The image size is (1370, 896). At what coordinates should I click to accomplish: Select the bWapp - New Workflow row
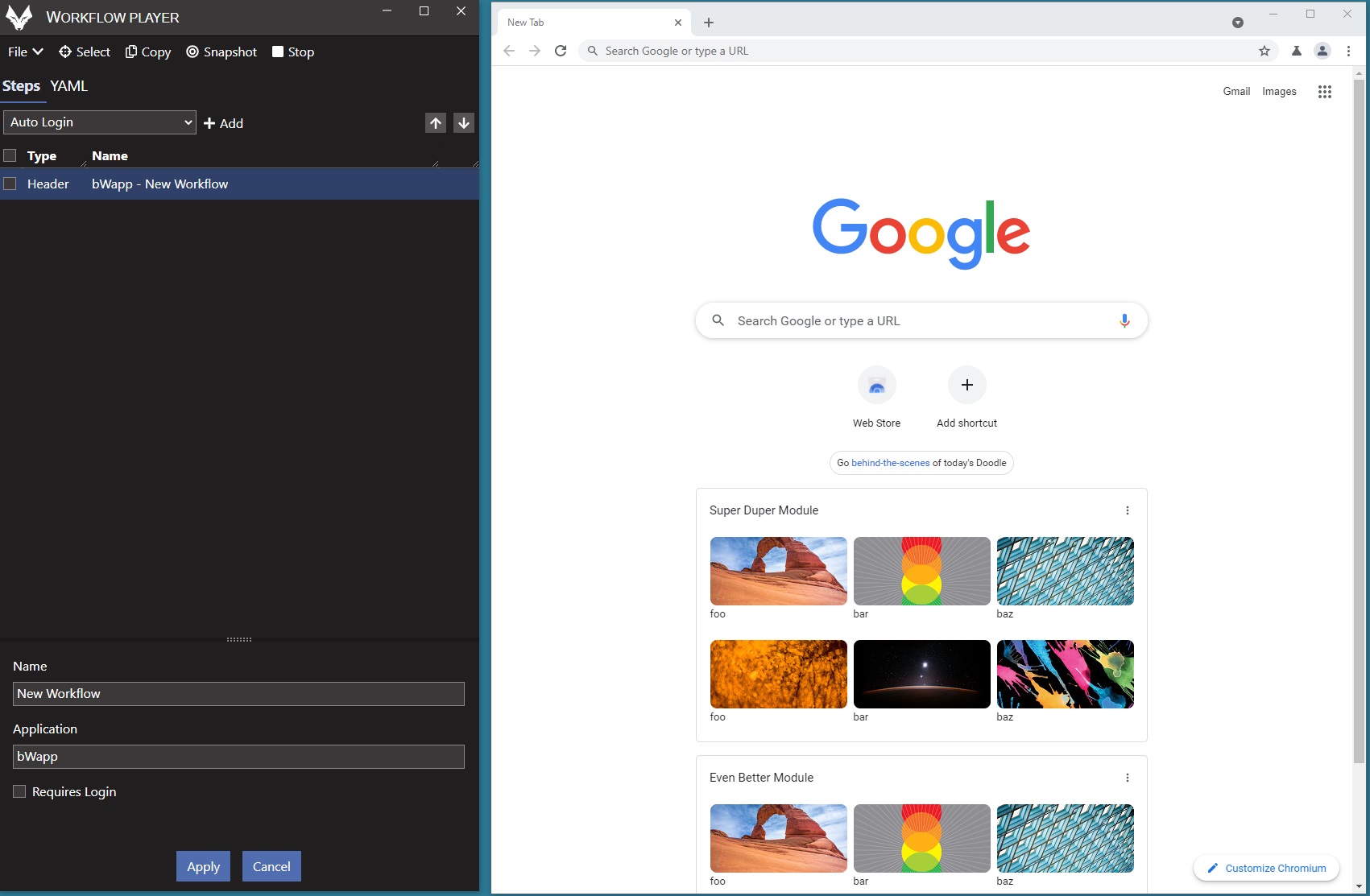pos(239,184)
